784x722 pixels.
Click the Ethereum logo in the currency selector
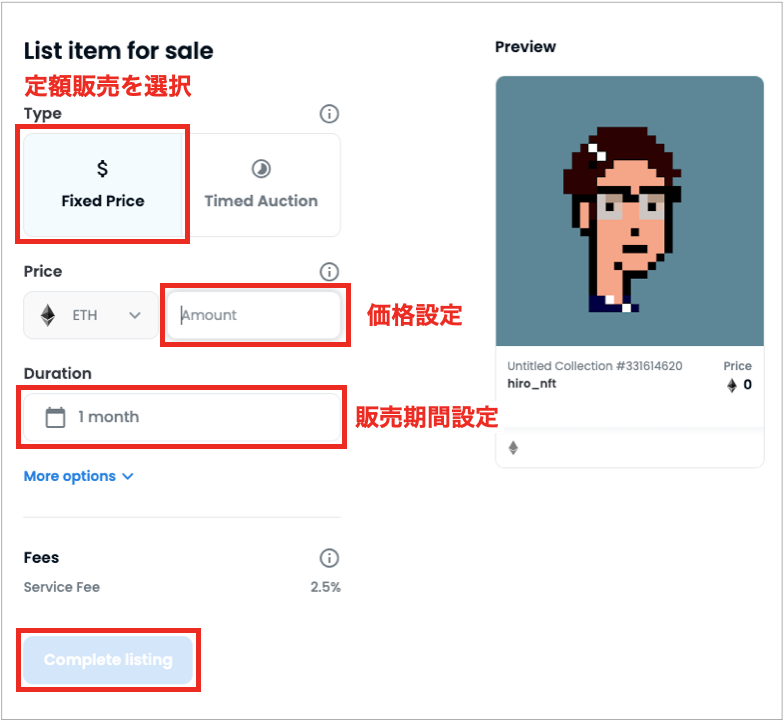click(x=48, y=316)
